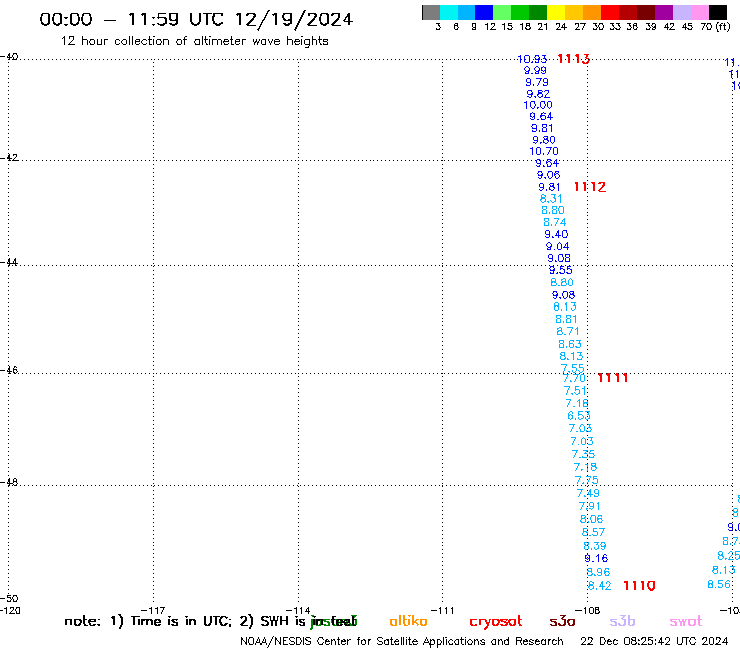The image size is (740, 650).
Task: Click the wave height value 8.42
Action: tap(599, 586)
